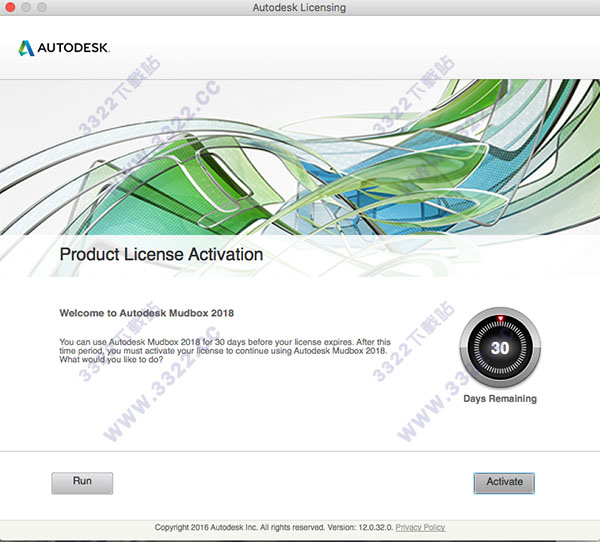Click the Run button
600x542 pixels.
pos(82,482)
